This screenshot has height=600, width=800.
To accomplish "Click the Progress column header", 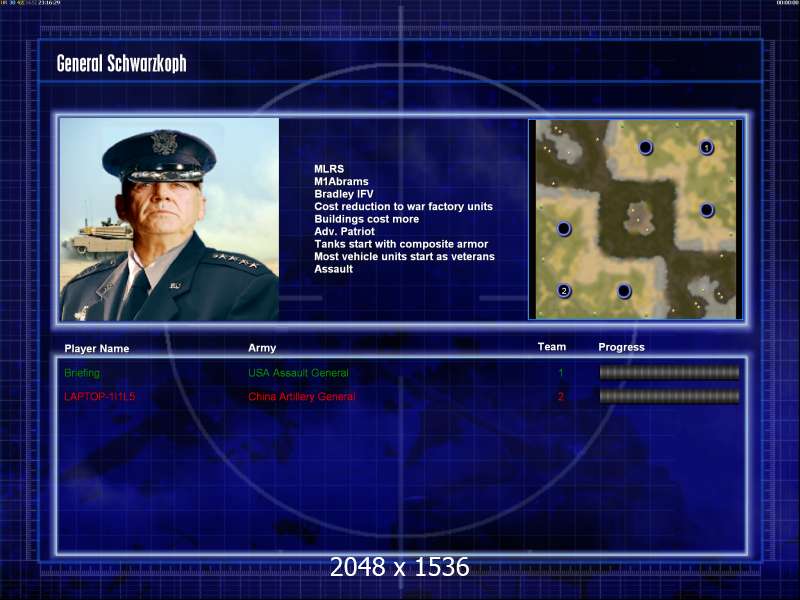I will pyautogui.click(x=621, y=347).
